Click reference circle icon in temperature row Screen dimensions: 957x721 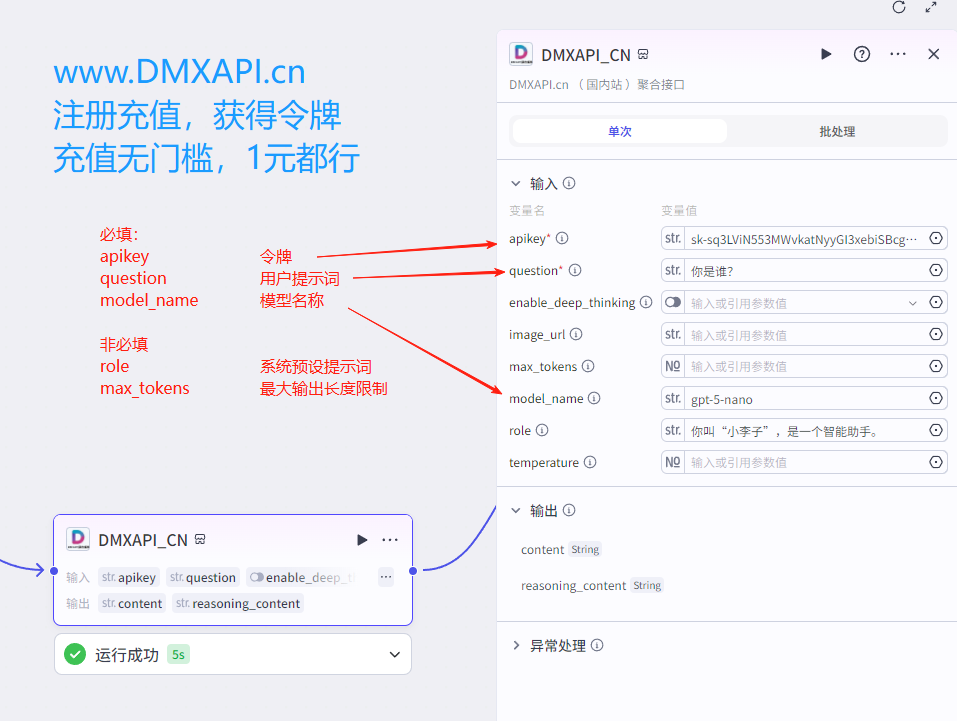coord(936,462)
